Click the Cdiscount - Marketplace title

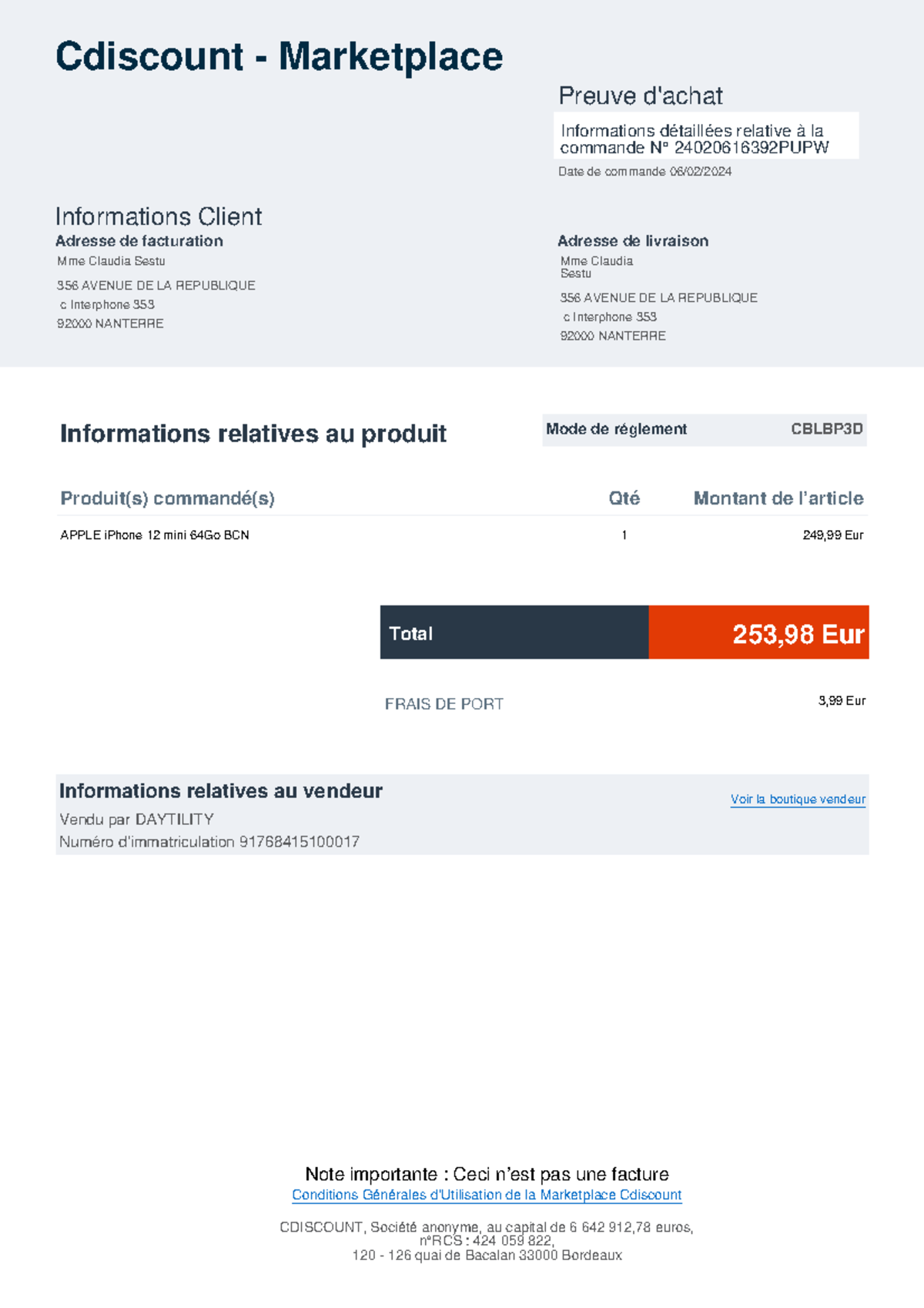click(x=279, y=56)
